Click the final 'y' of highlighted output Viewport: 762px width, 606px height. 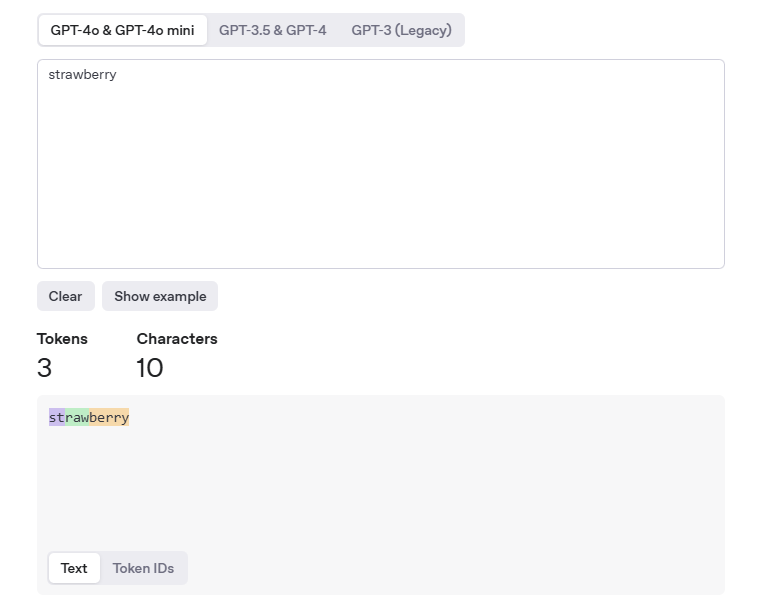(x=125, y=417)
